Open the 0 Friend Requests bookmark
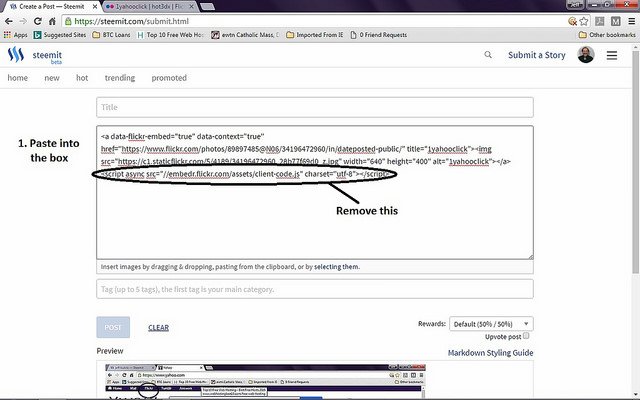This screenshot has height=400, width=640. pos(379,35)
